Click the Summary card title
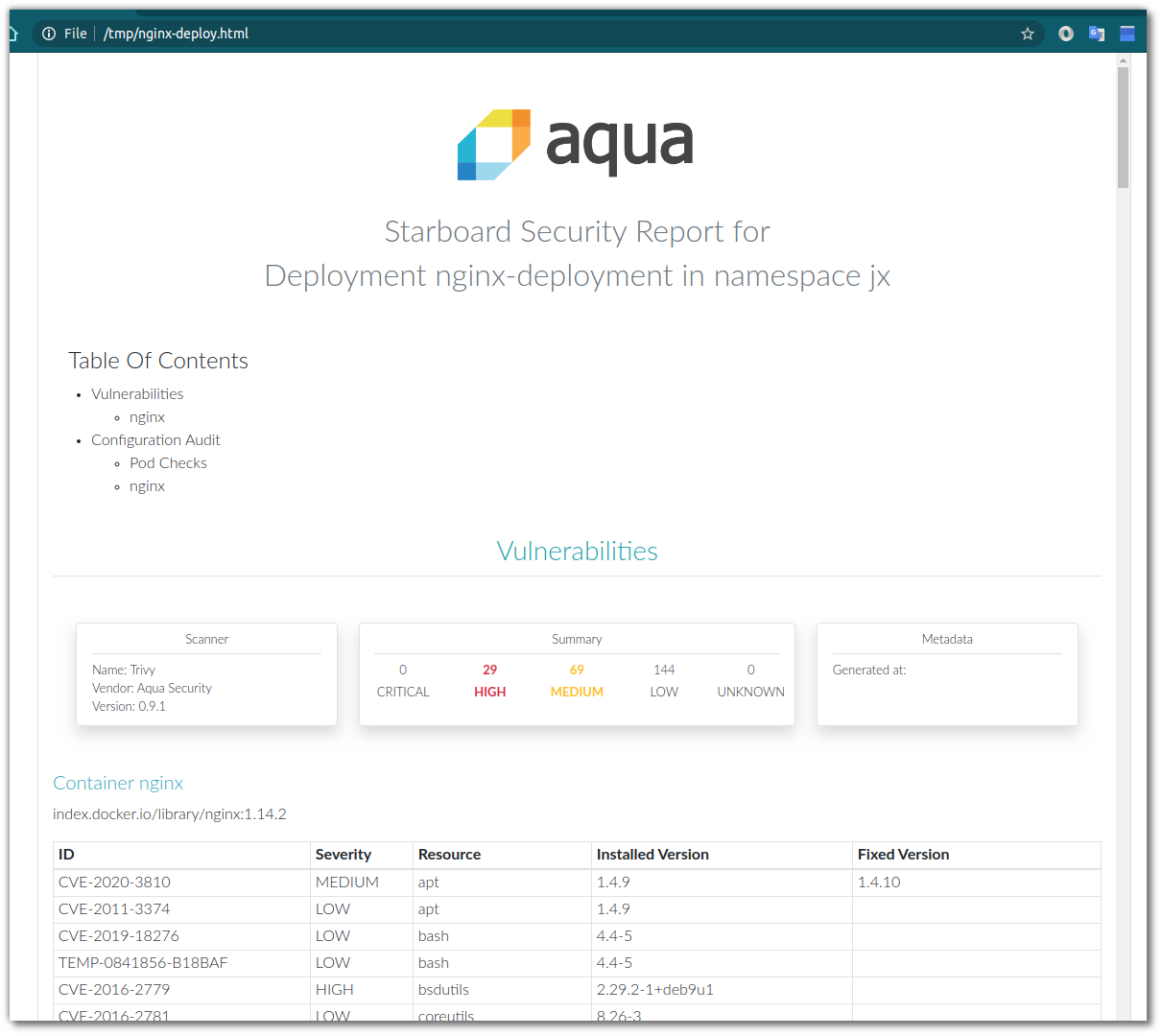The image size is (1162, 1036). pyautogui.click(x=577, y=639)
